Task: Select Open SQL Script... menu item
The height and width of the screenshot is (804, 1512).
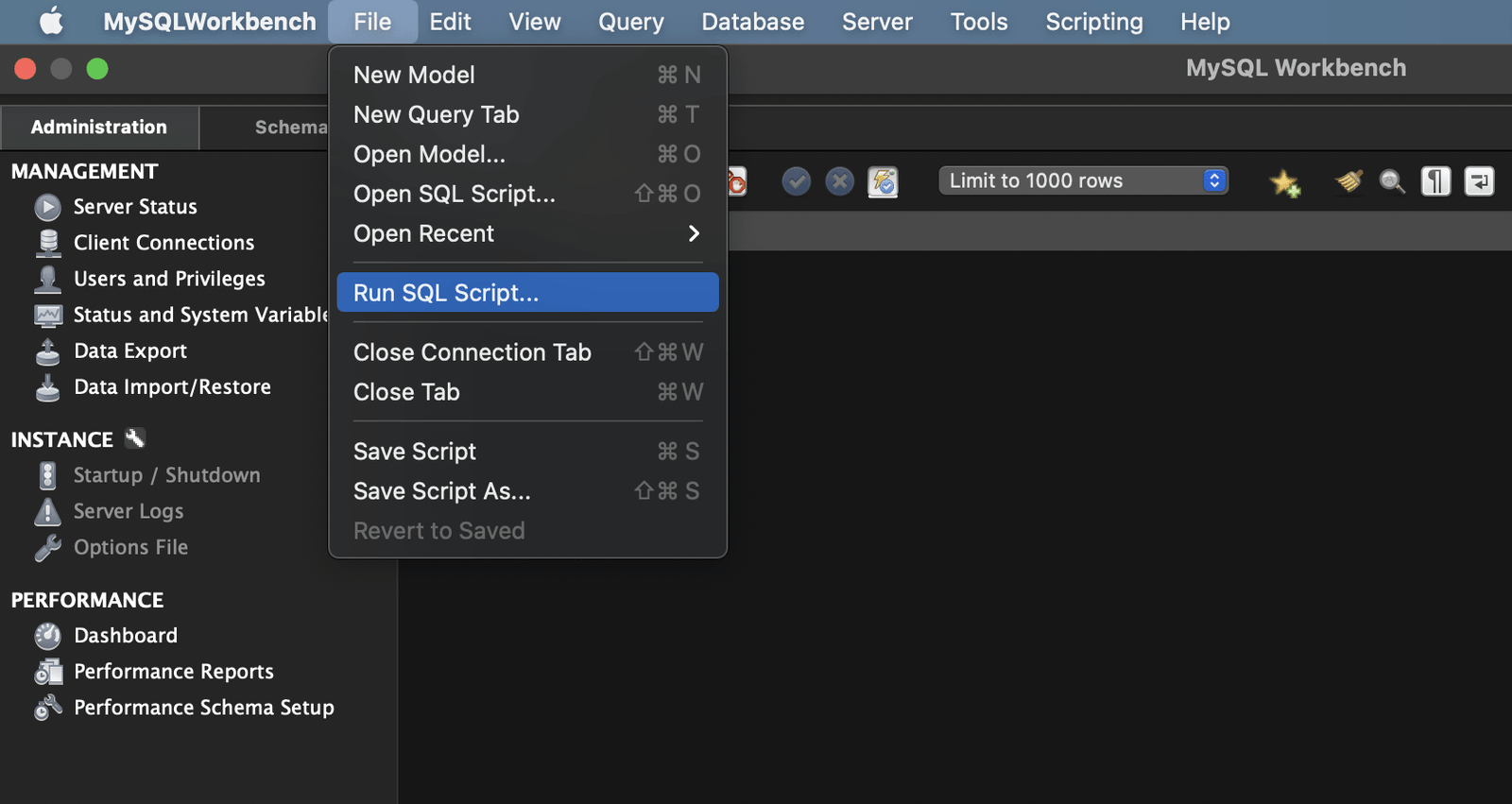Action: pos(527,194)
